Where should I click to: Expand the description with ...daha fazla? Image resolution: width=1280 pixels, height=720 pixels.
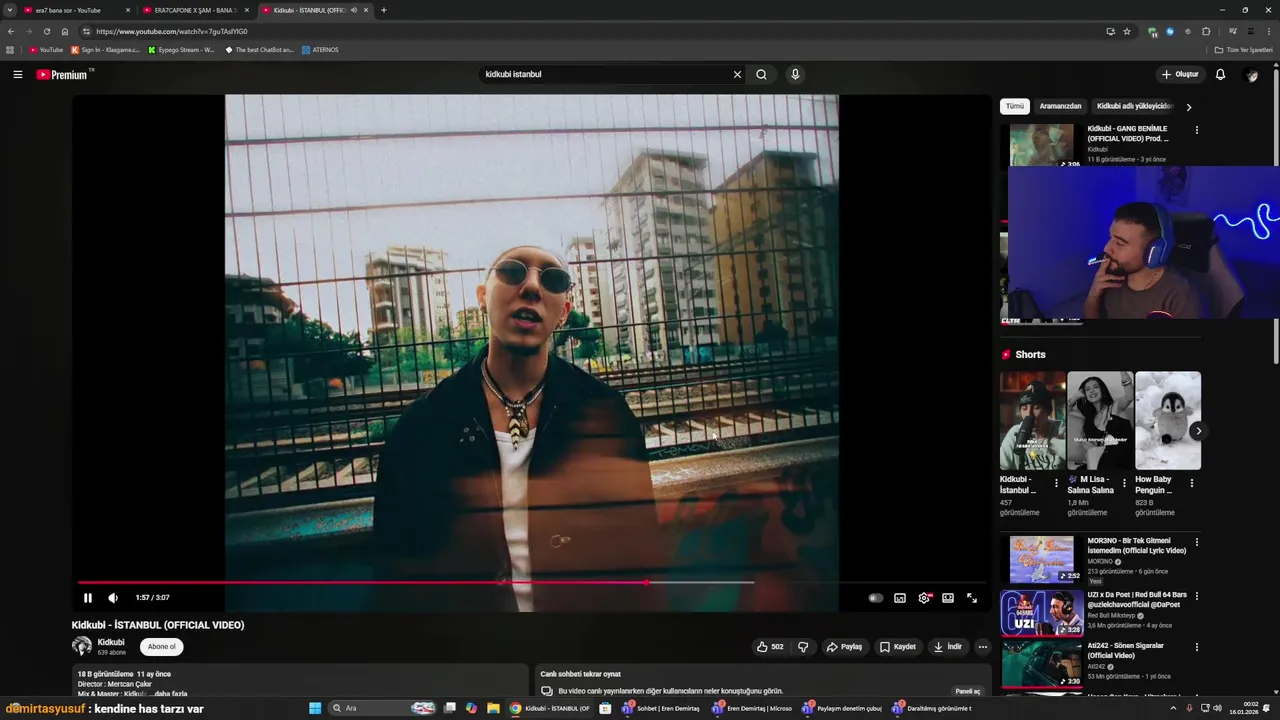pyautogui.click(x=169, y=694)
